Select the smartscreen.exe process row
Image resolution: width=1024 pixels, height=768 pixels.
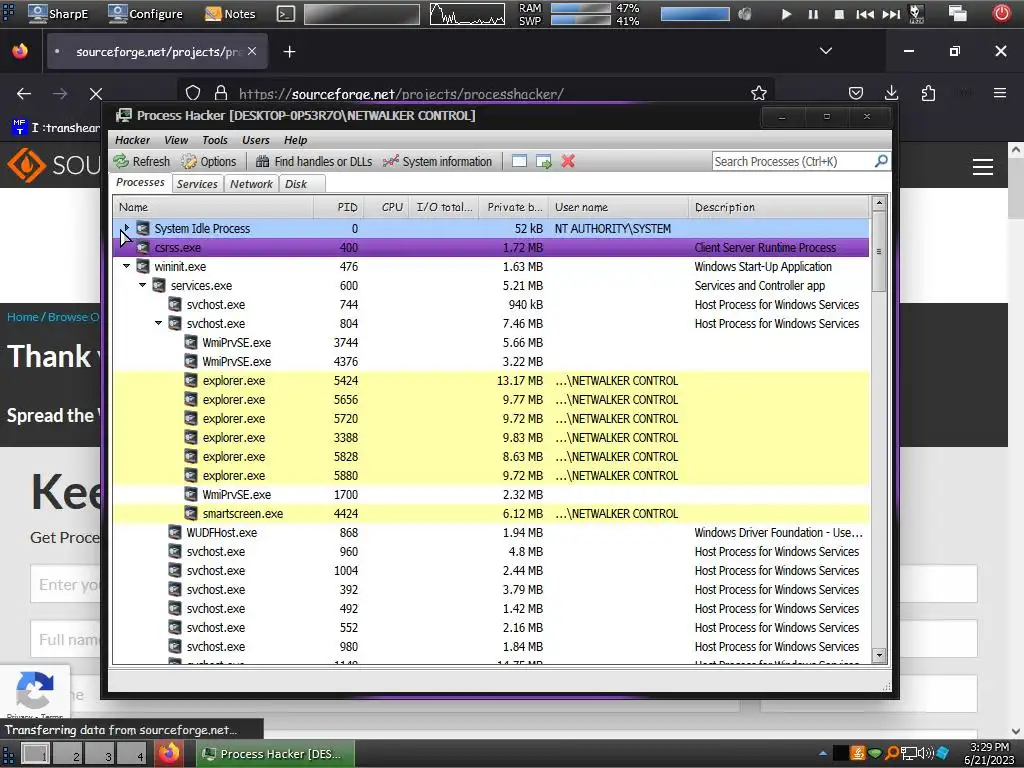tap(490, 513)
